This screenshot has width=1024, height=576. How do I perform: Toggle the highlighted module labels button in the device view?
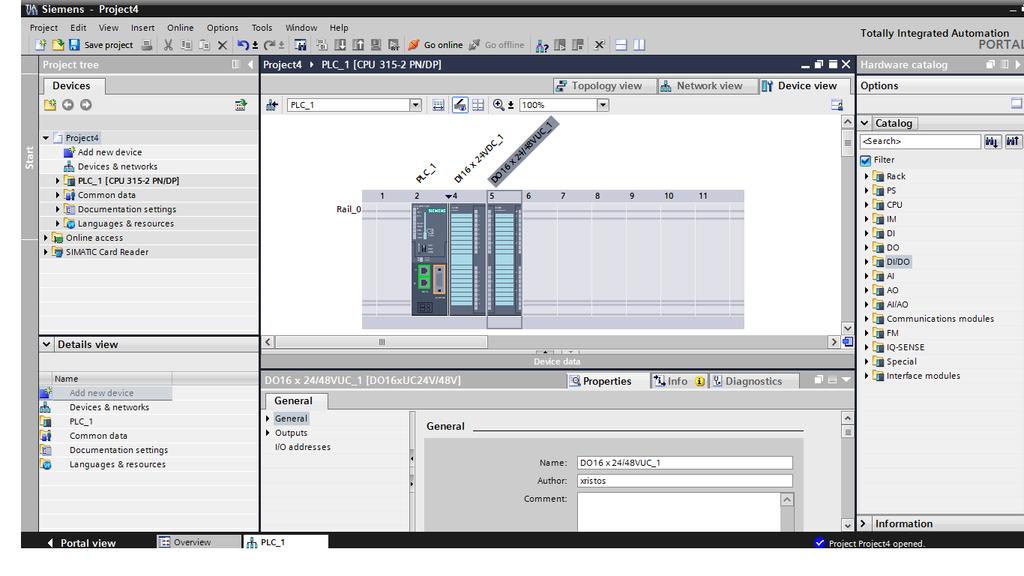[460, 104]
